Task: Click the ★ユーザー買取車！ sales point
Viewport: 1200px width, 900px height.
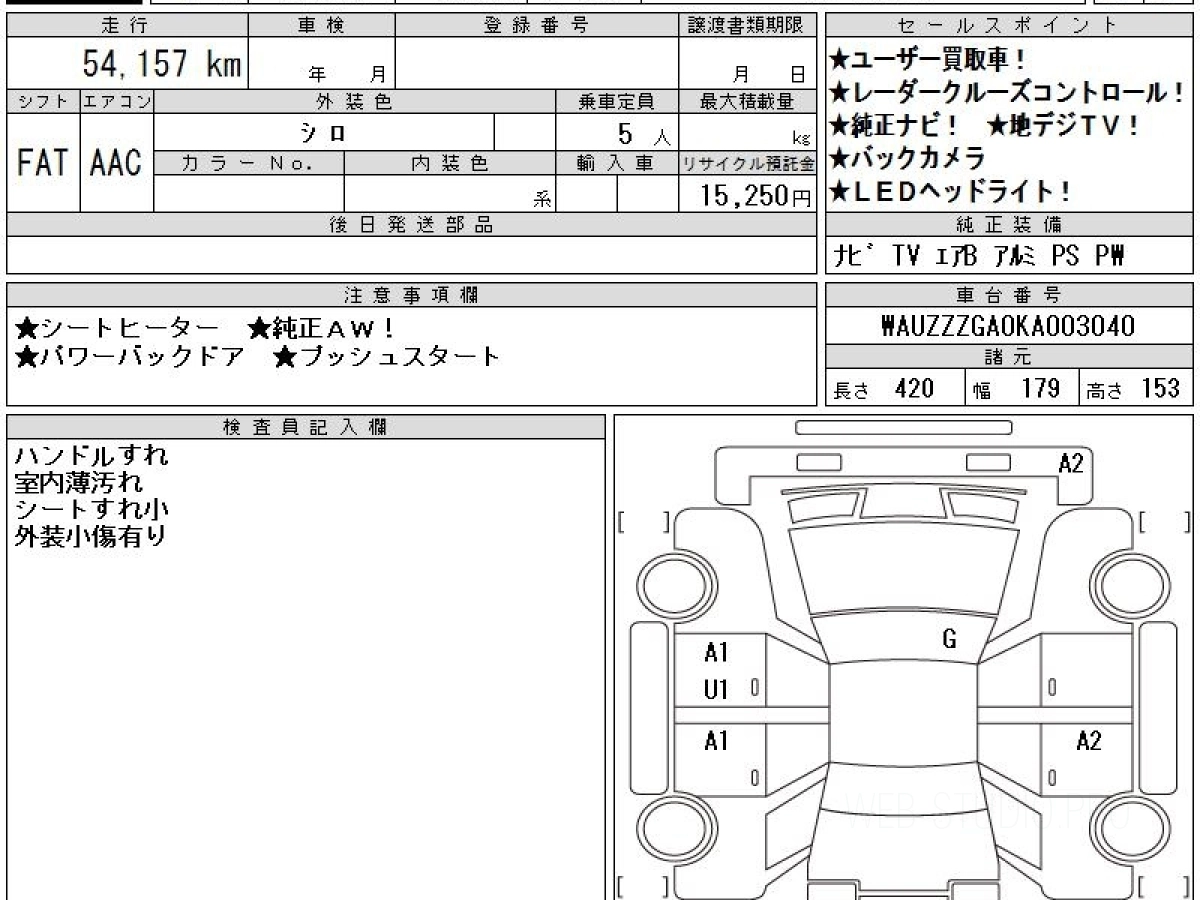Action: tap(929, 61)
